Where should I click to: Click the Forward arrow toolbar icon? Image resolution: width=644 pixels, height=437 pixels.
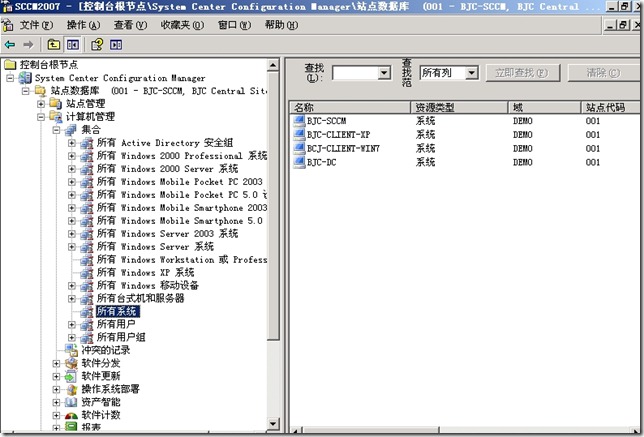coord(28,44)
